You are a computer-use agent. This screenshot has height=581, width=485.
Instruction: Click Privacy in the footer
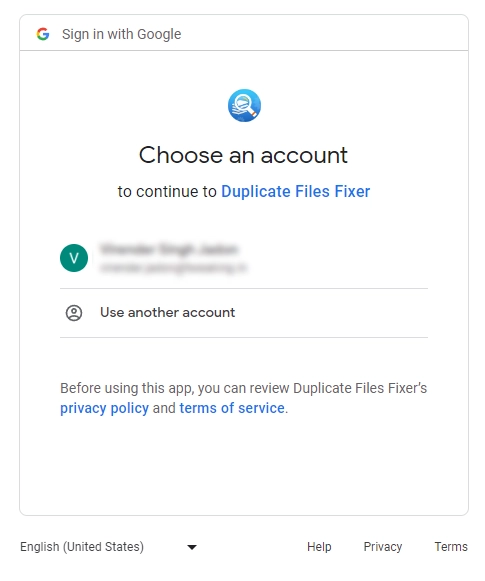383,547
